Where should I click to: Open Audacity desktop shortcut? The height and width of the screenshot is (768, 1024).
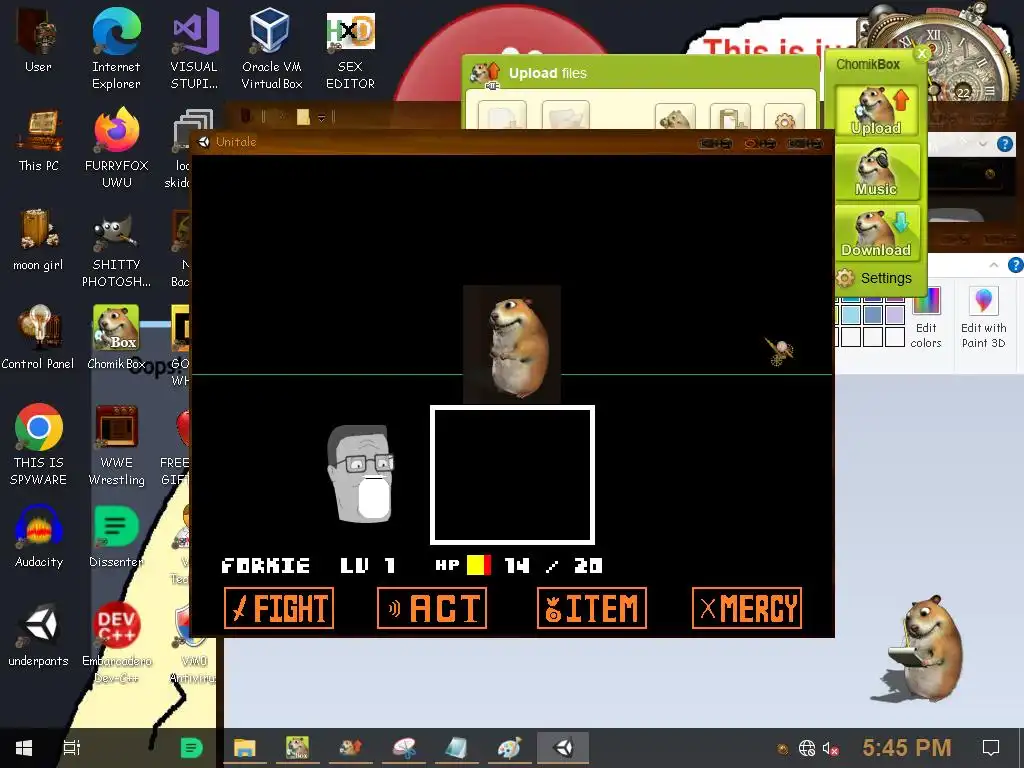pyautogui.click(x=39, y=536)
